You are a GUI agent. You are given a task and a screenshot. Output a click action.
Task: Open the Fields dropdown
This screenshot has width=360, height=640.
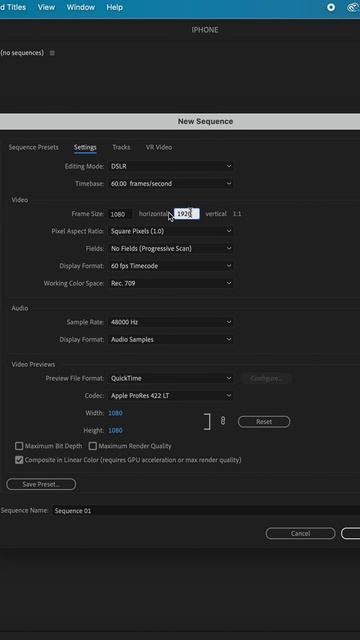point(171,249)
